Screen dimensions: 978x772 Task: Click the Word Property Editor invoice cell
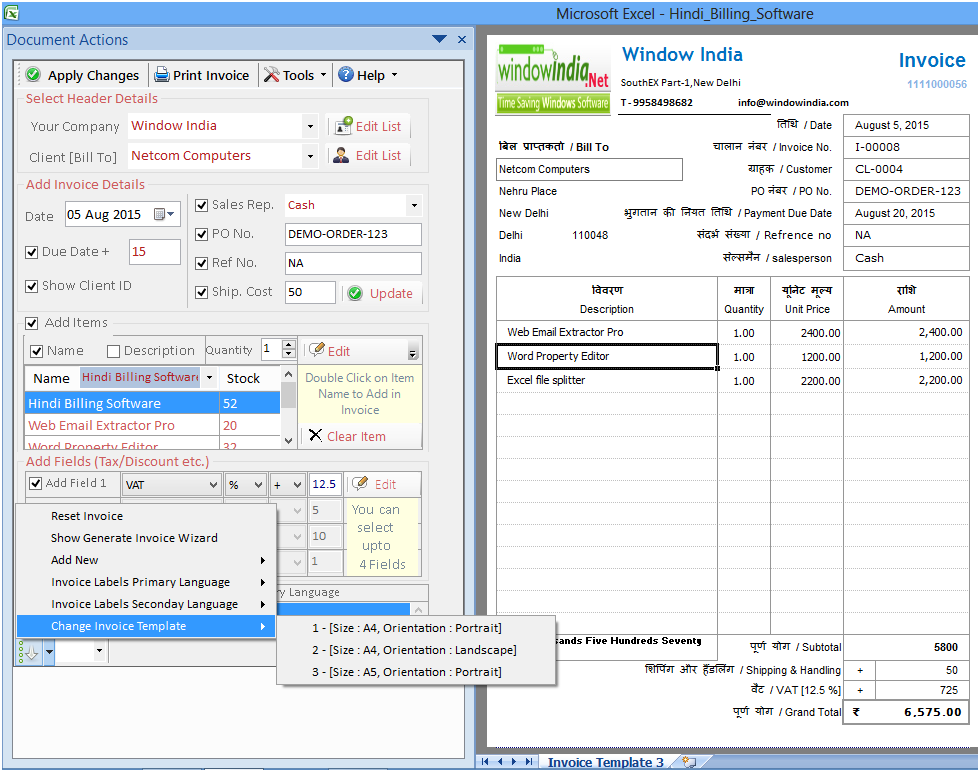pos(607,356)
